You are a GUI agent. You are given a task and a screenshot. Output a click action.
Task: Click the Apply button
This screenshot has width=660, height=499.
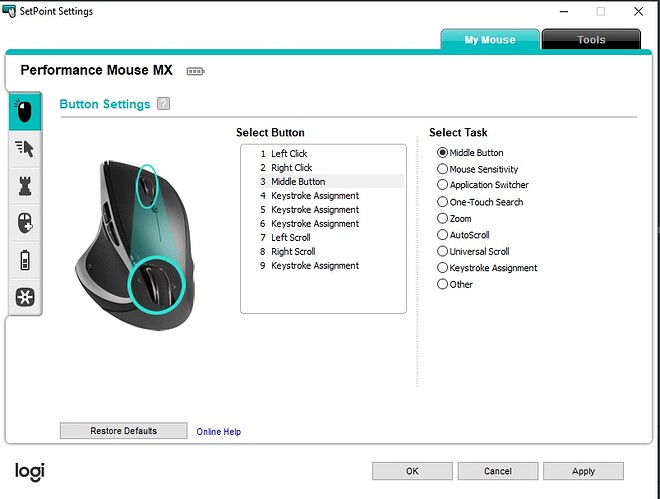583,471
